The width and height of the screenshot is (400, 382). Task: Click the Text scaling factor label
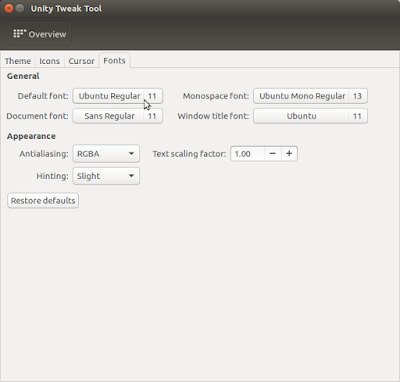[189, 154]
